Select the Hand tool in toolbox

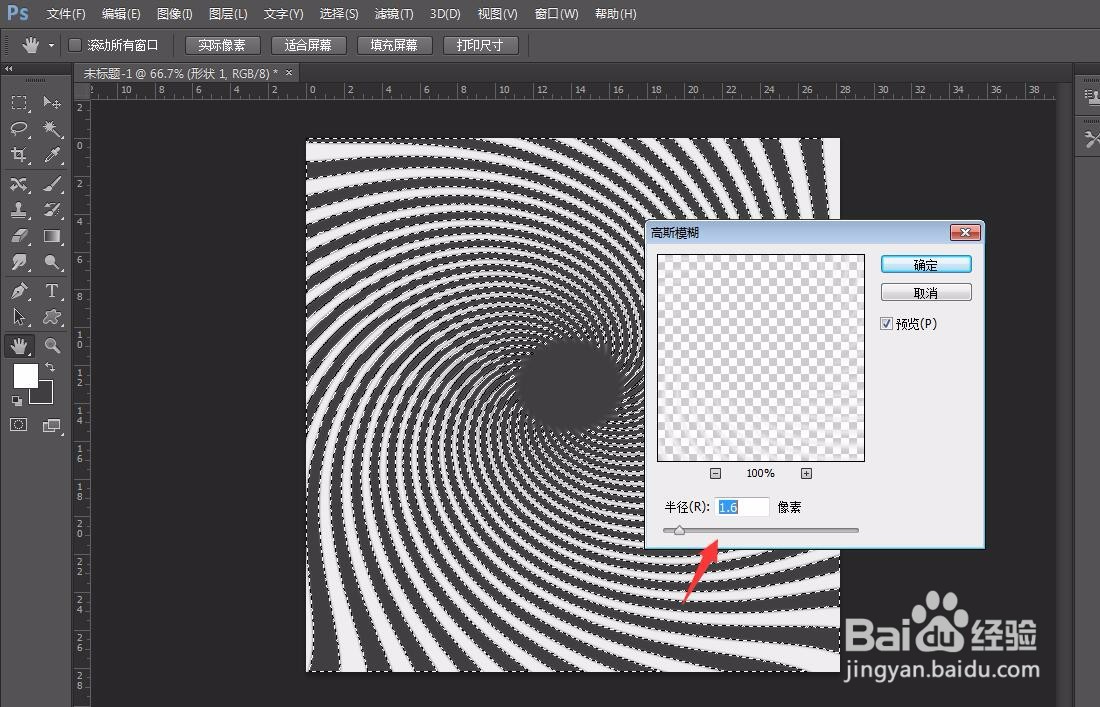coord(19,345)
